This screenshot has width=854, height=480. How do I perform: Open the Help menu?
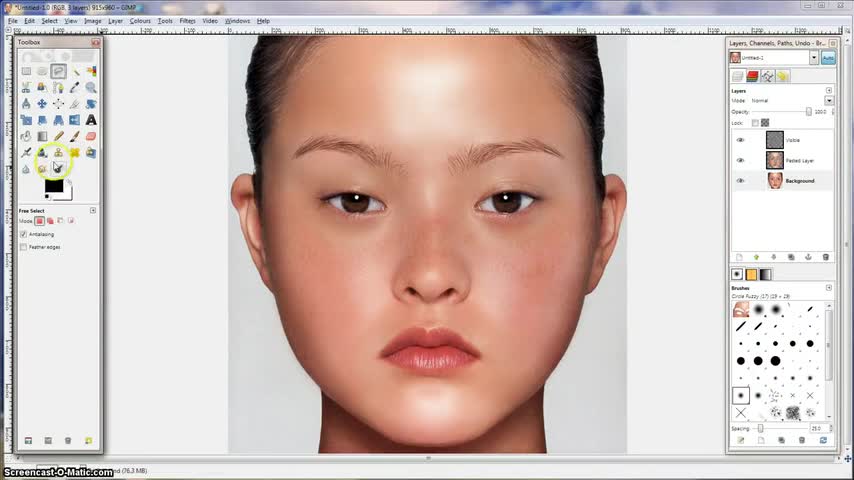click(263, 21)
